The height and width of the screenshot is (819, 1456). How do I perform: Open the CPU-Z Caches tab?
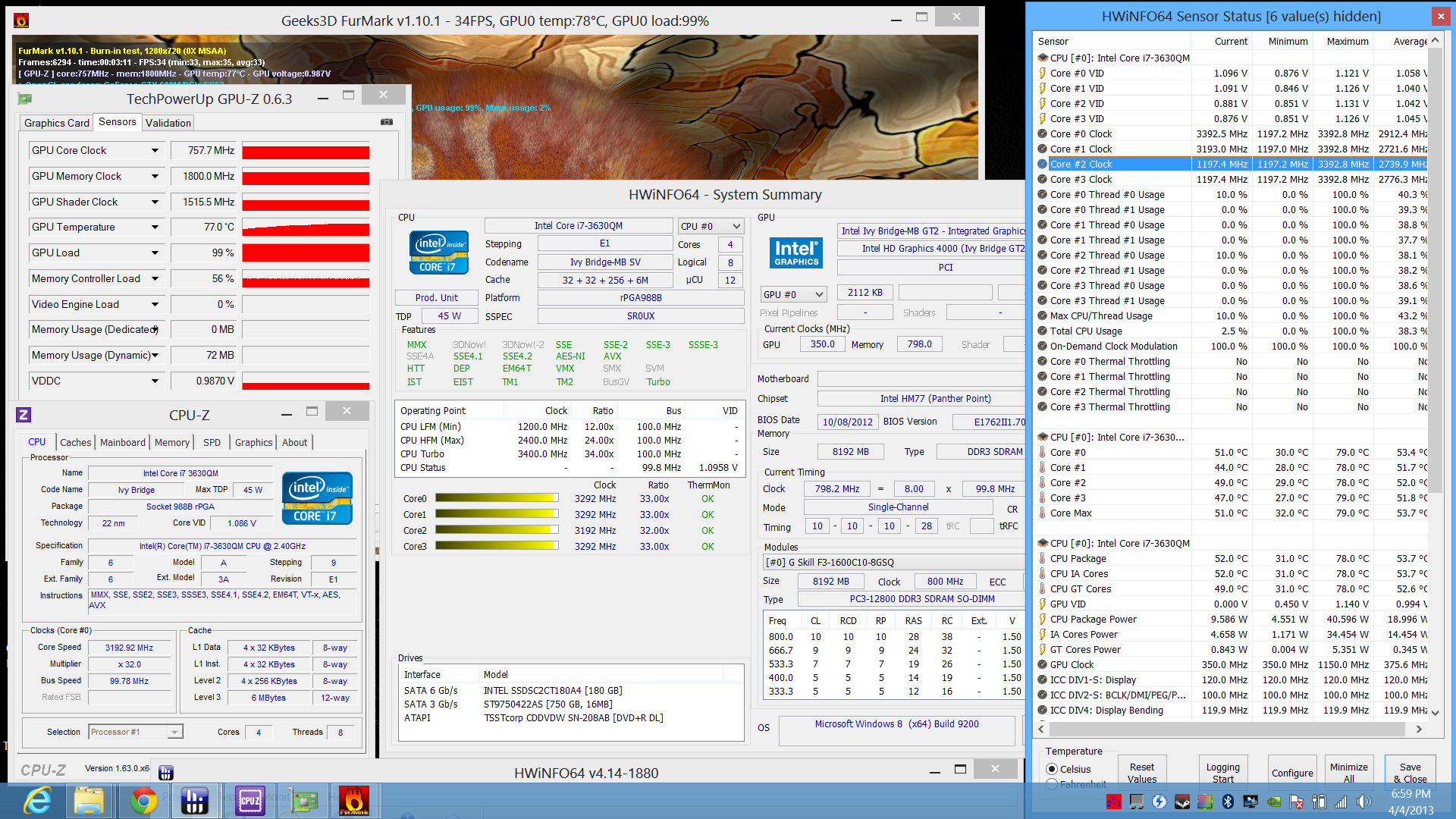pyautogui.click(x=76, y=442)
